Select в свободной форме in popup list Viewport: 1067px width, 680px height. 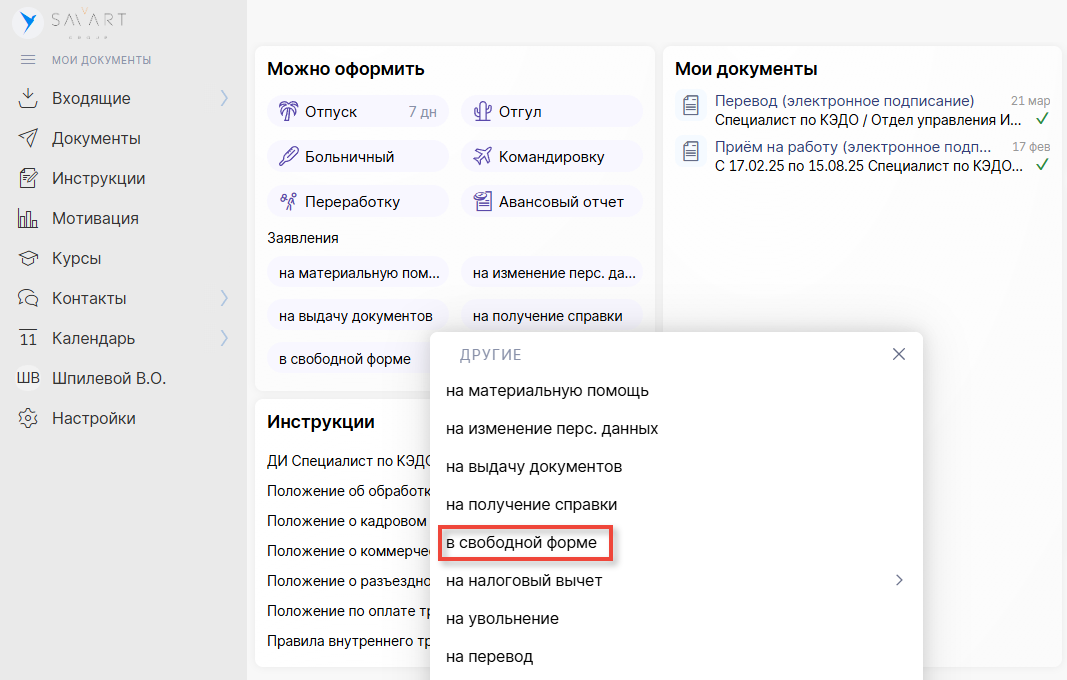[x=521, y=543]
